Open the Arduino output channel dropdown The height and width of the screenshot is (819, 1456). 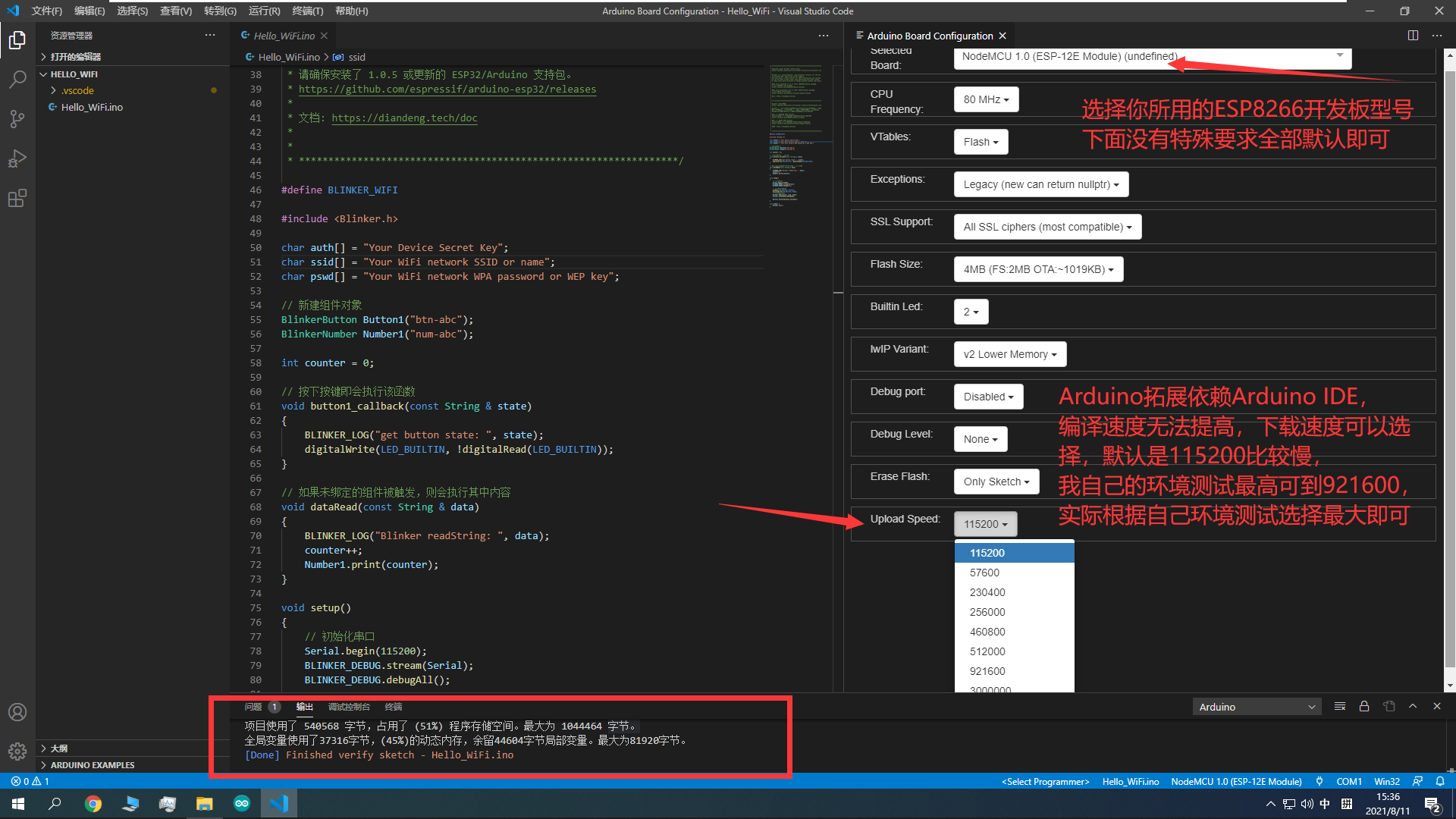[x=1257, y=707]
